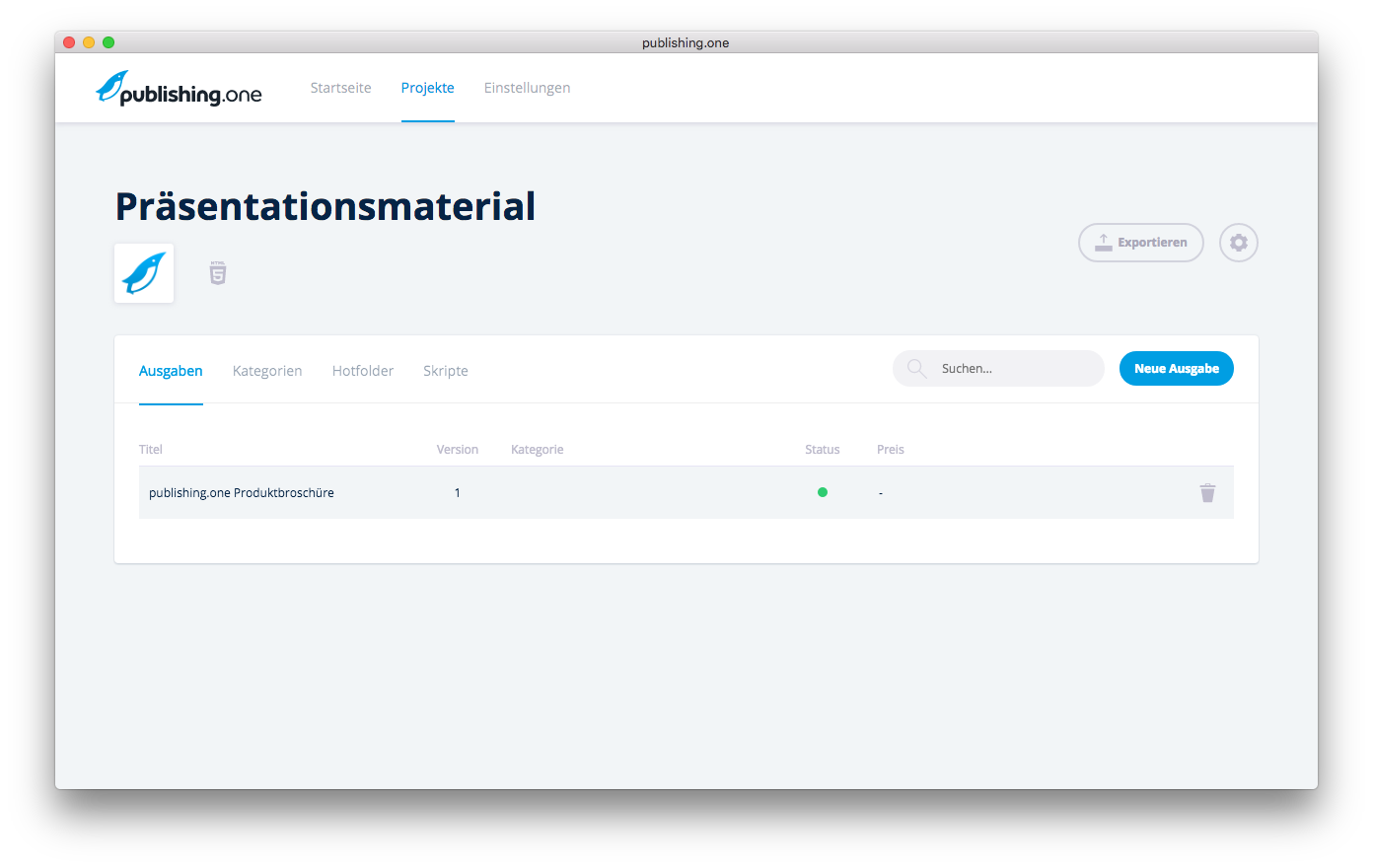Screen dimensions: 1373x868
Task: Click the dash price value of Produktbroschüre
Action: coord(881,493)
